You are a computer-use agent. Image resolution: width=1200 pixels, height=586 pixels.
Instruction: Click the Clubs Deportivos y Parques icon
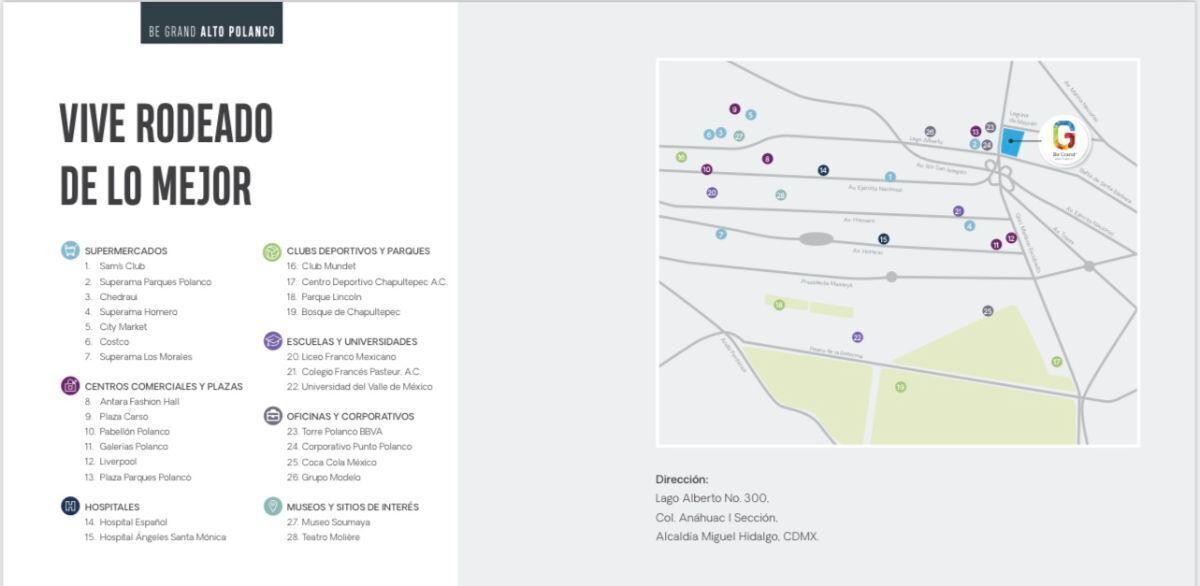[x=272, y=251]
